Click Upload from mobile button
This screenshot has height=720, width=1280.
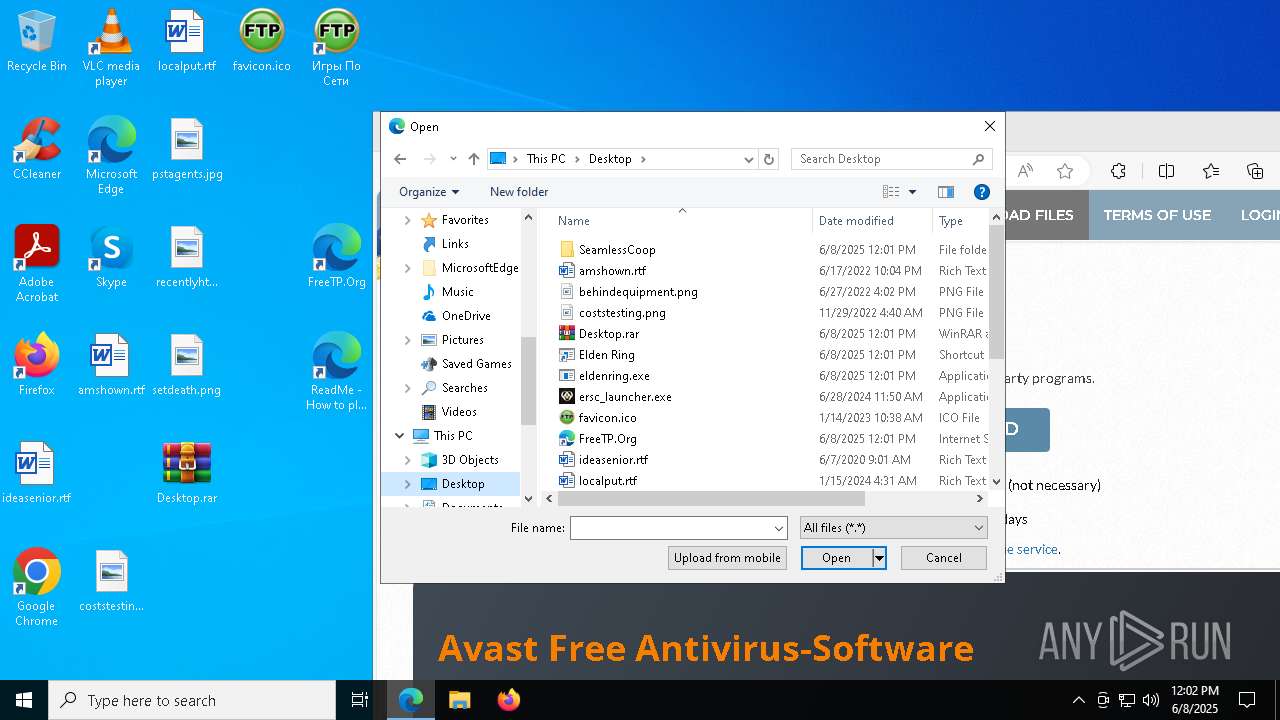tap(727, 558)
